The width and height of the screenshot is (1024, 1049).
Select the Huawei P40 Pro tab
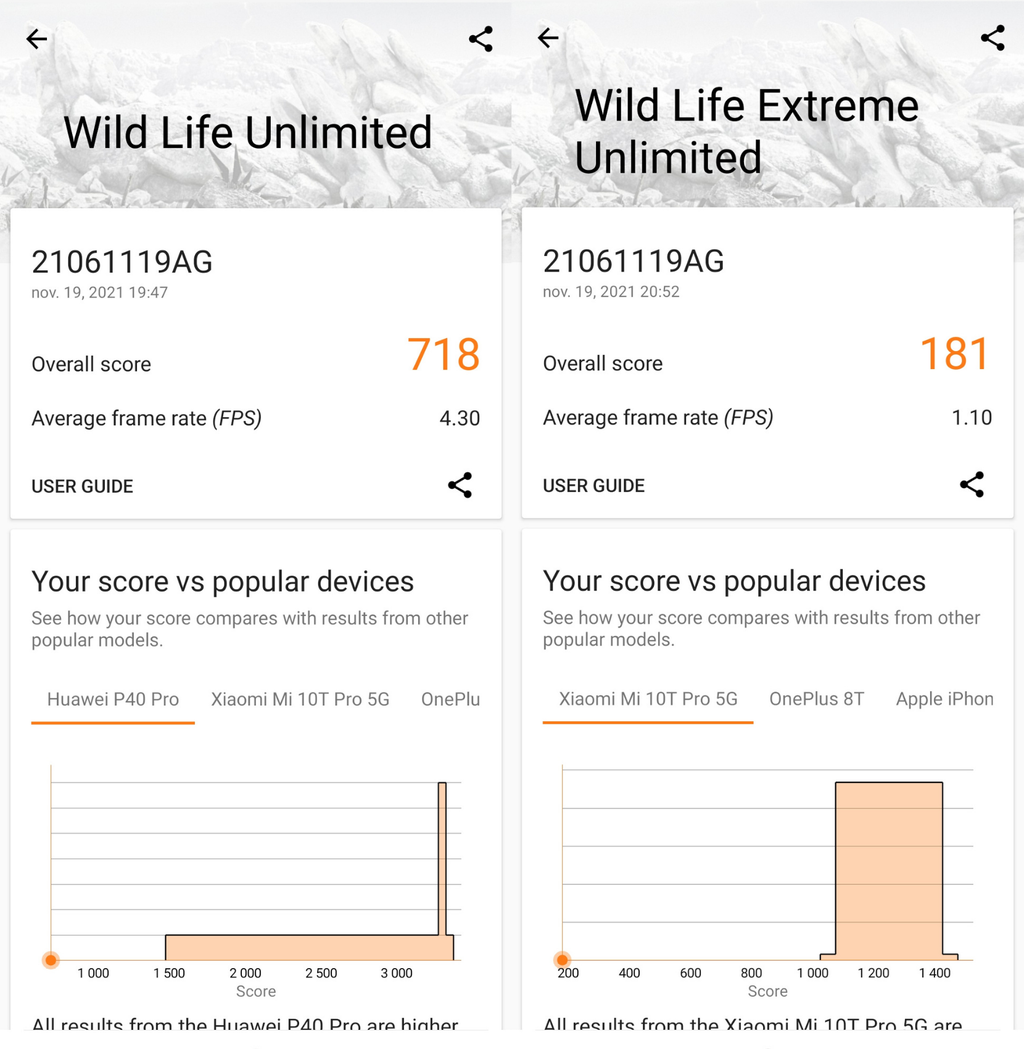[113, 700]
